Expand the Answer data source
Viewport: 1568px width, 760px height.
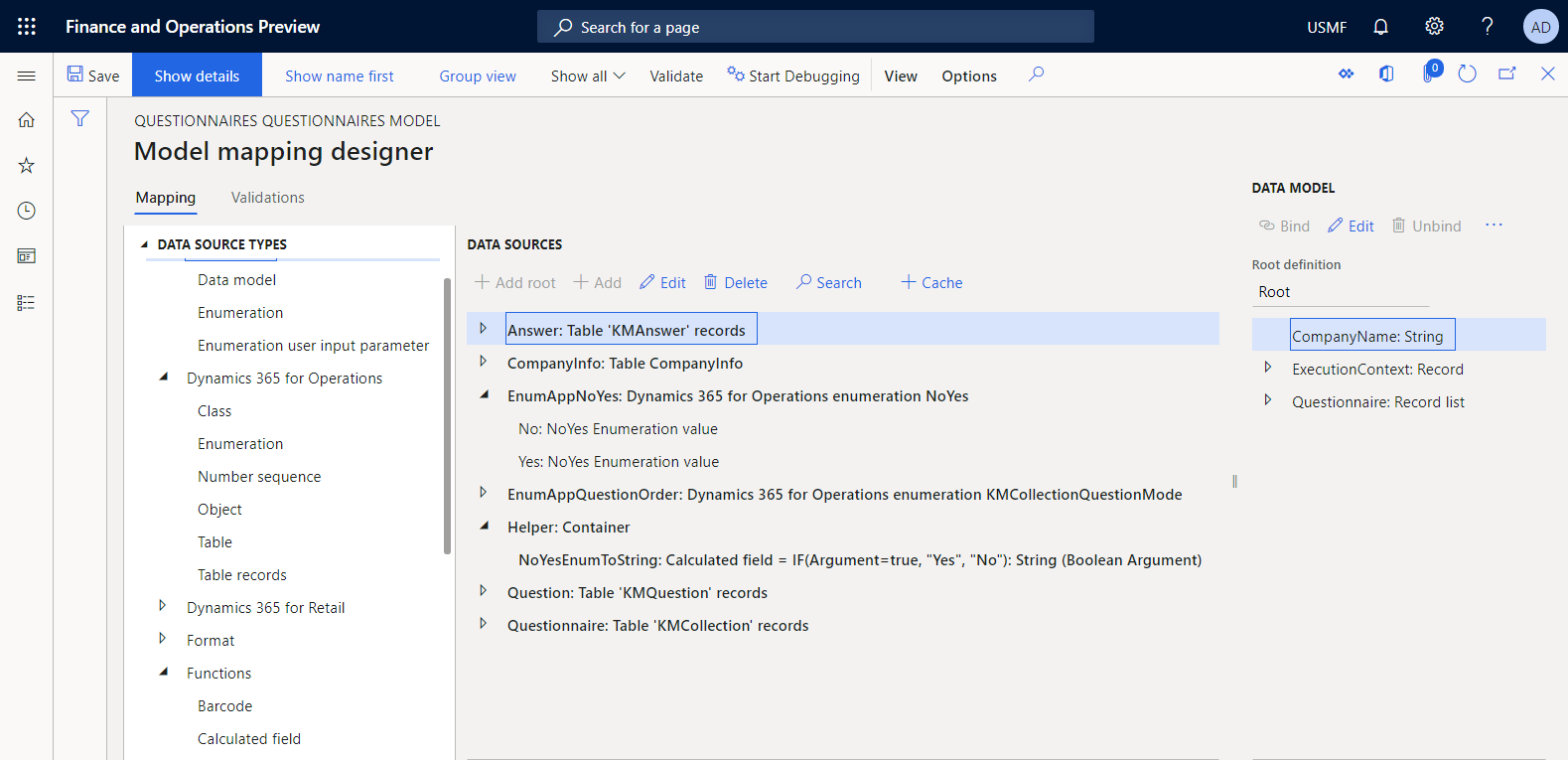[484, 329]
